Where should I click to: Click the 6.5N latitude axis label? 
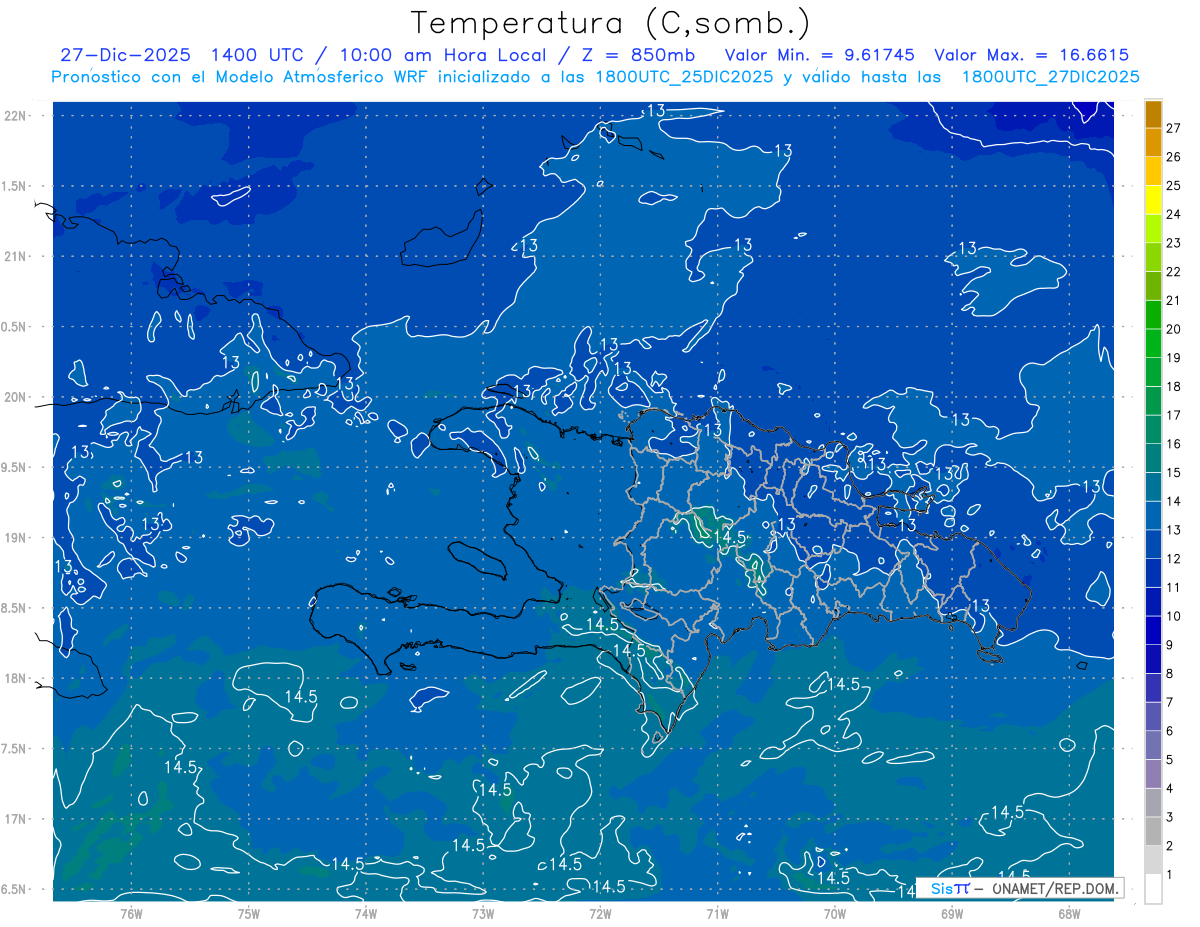tap(15, 889)
